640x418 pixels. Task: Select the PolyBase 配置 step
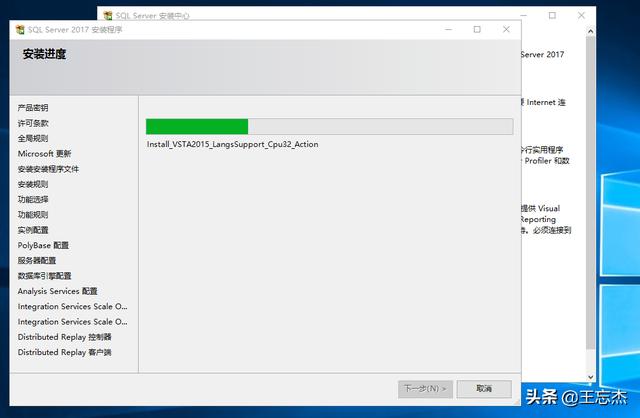43,245
